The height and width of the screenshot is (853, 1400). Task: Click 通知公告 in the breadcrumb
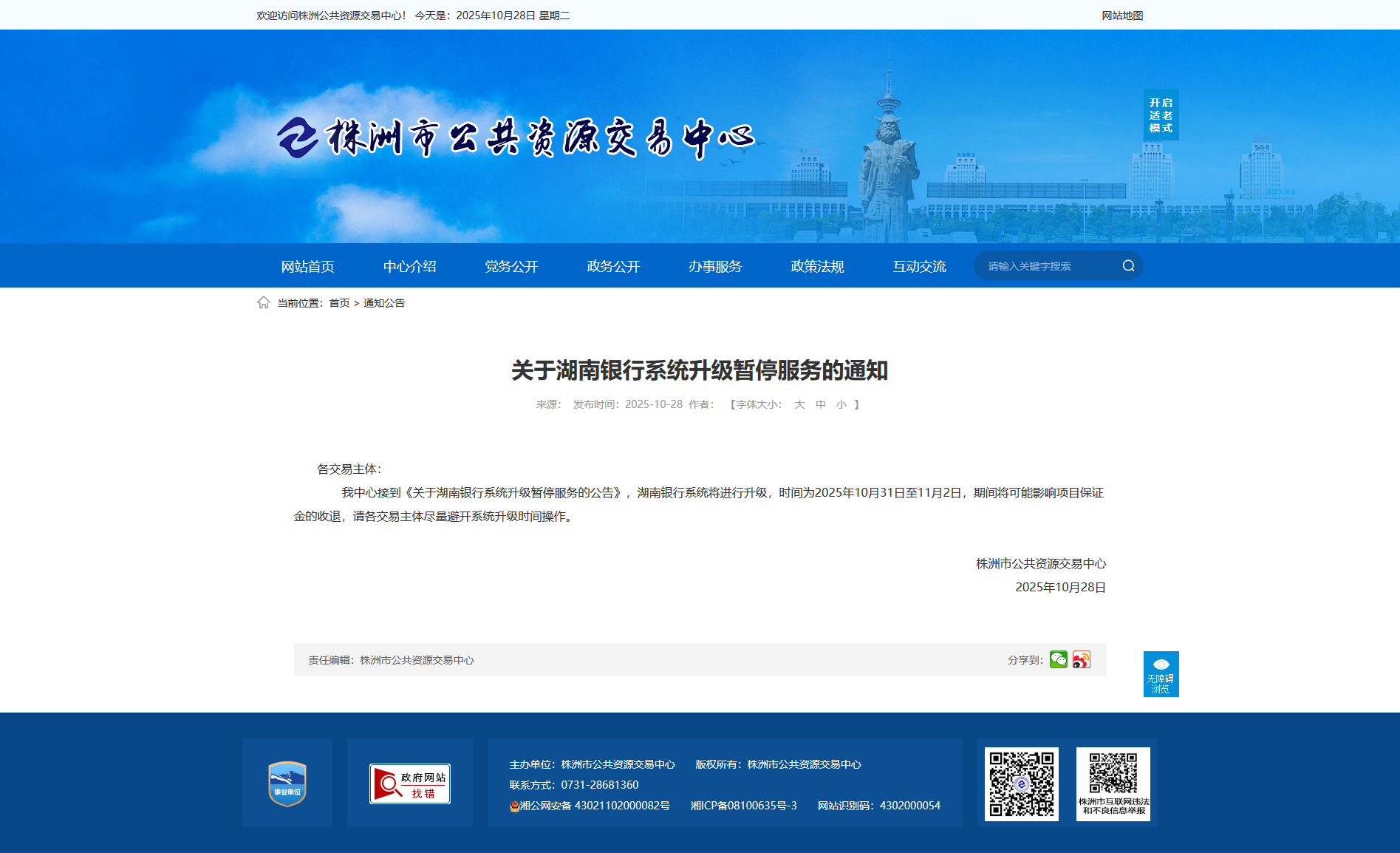tap(384, 303)
